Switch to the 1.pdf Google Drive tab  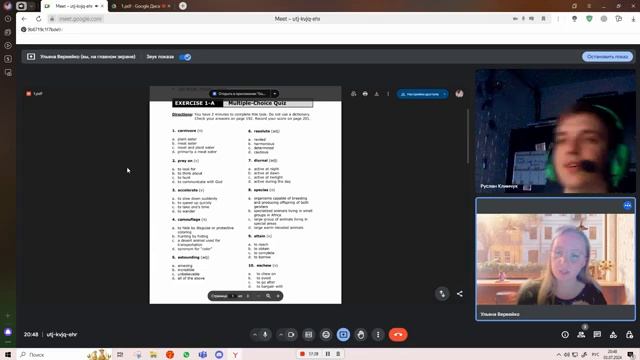[141, 6]
